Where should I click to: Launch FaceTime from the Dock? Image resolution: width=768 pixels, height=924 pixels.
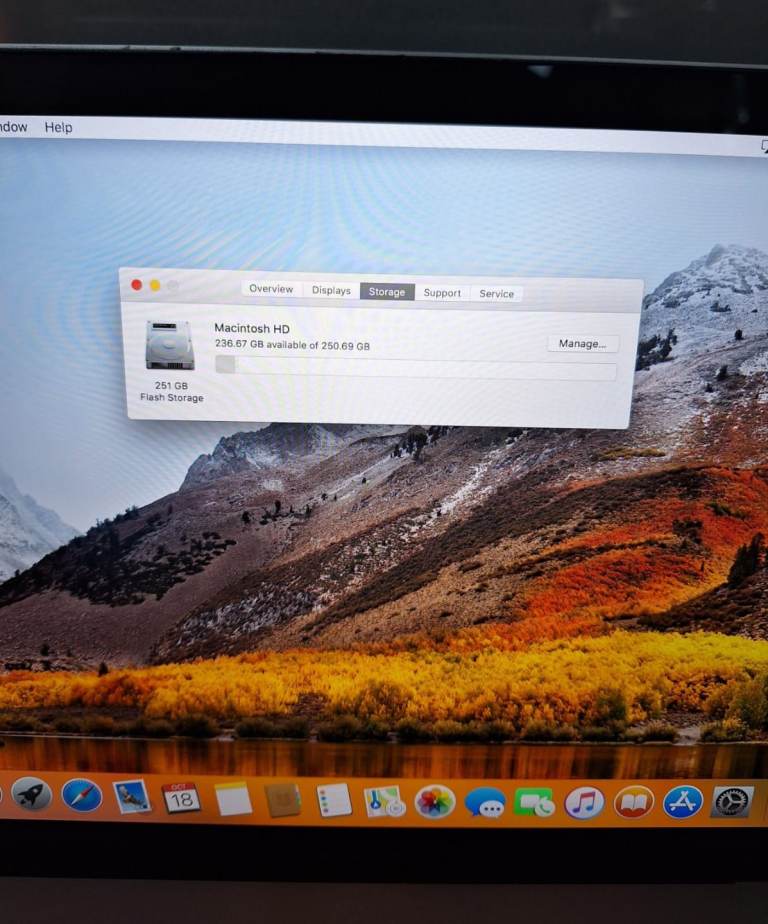535,803
